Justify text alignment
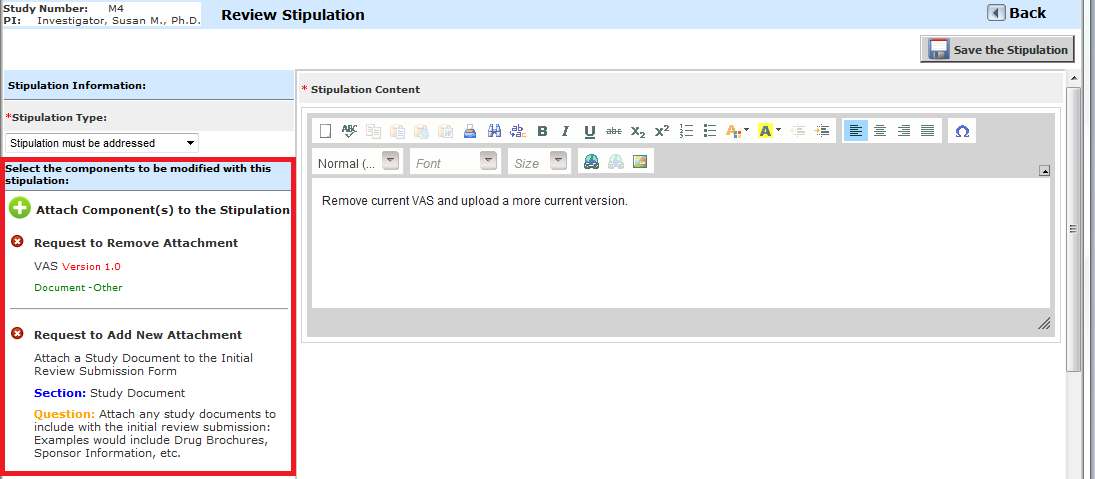The width and height of the screenshot is (1095, 479). click(x=927, y=131)
